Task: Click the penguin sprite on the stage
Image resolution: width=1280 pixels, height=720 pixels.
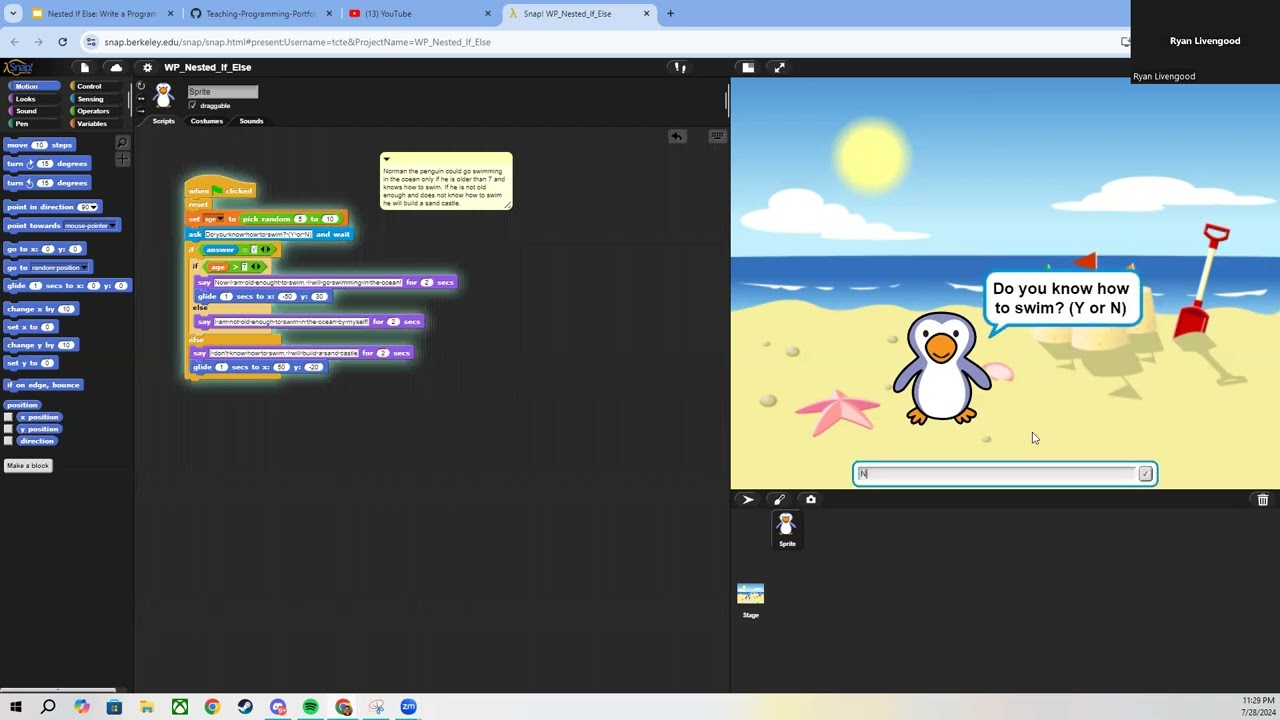Action: (x=942, y=368)
